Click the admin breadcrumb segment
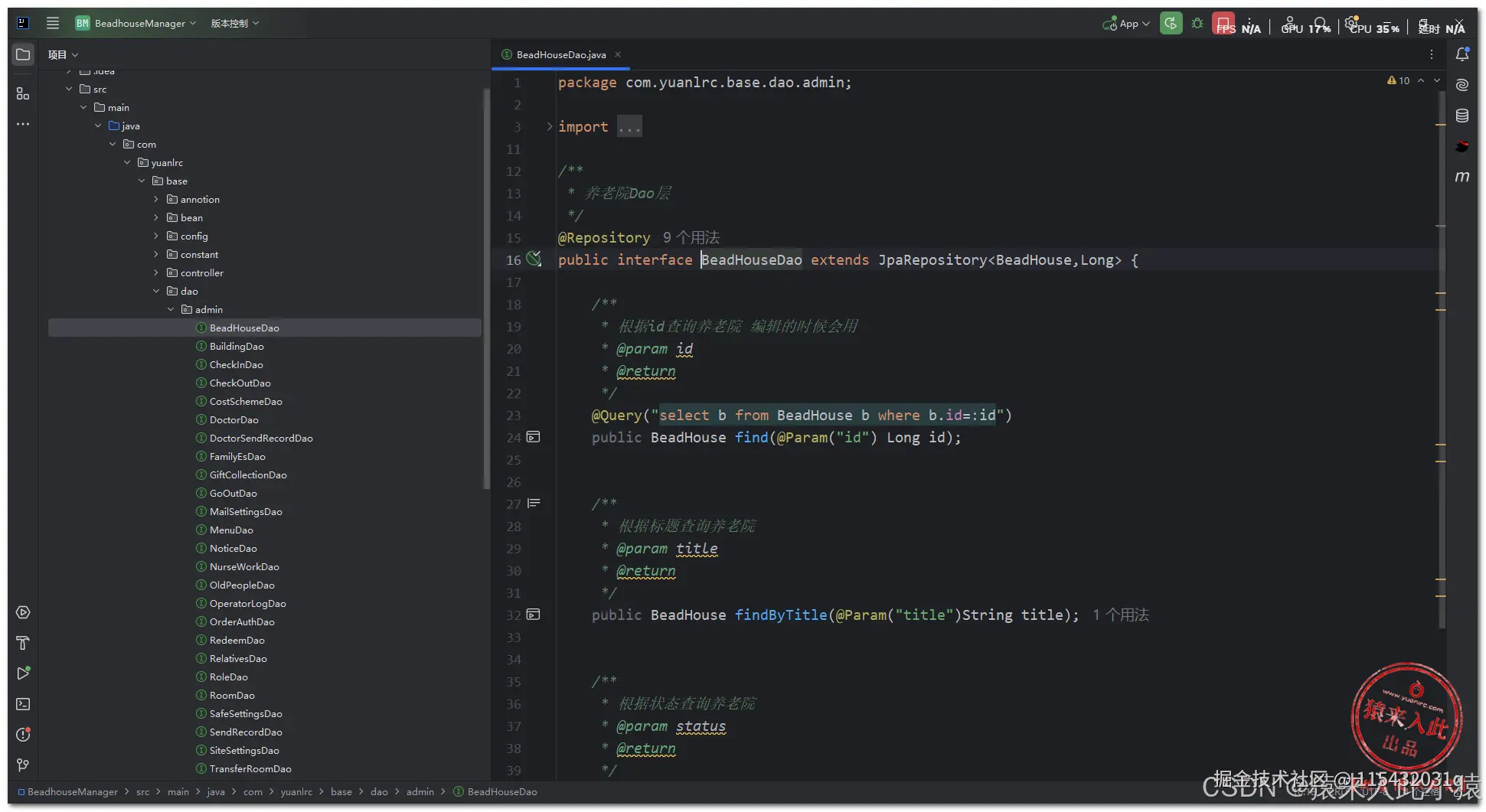Viewport: 1486px width, 812px height. [x=420, y=791]
